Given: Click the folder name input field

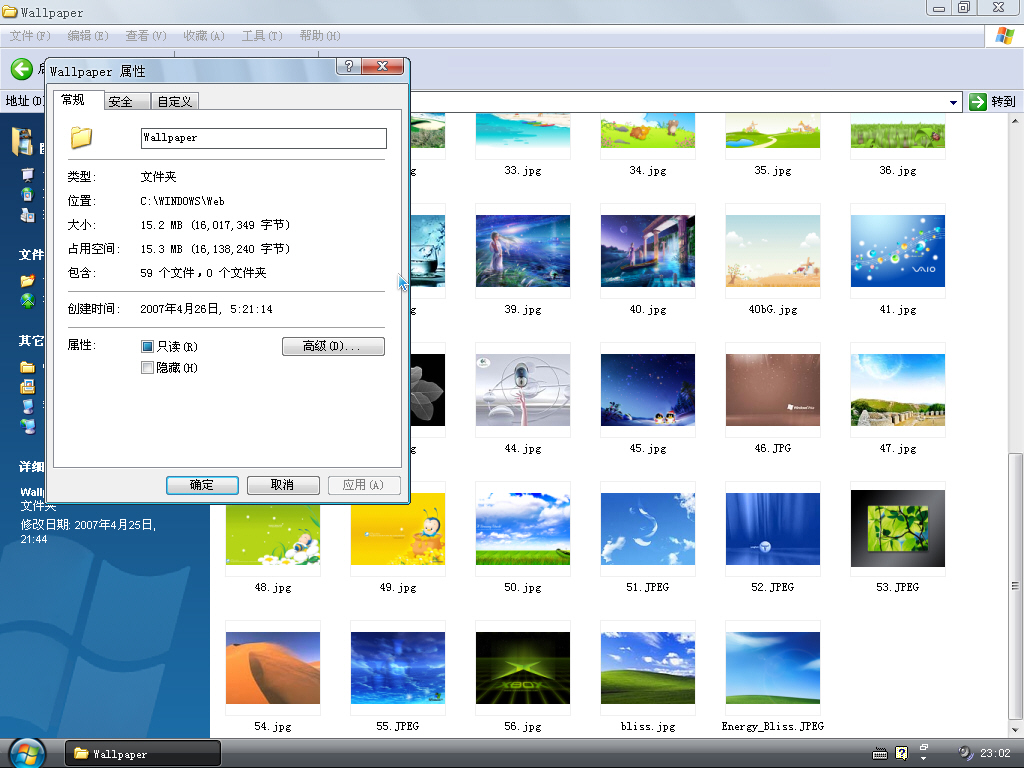Looking at the screenshot, I should pyautogui.click(x=264, y=138).
